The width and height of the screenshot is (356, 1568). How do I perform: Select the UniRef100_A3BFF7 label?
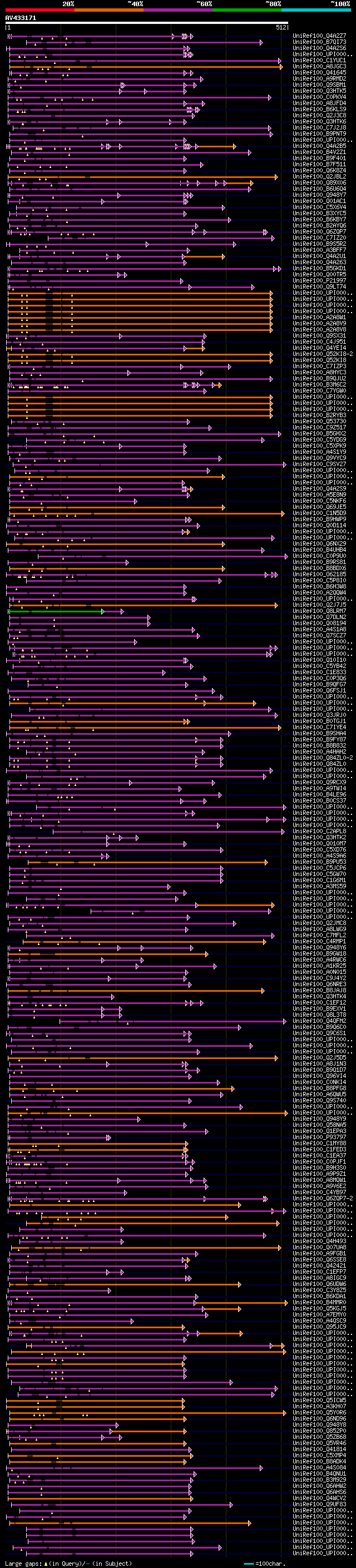pos(319,250)
